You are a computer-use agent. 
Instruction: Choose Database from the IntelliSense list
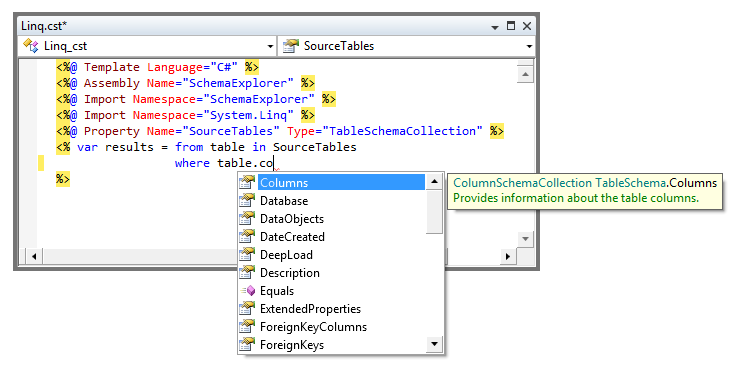click(284, 201)
